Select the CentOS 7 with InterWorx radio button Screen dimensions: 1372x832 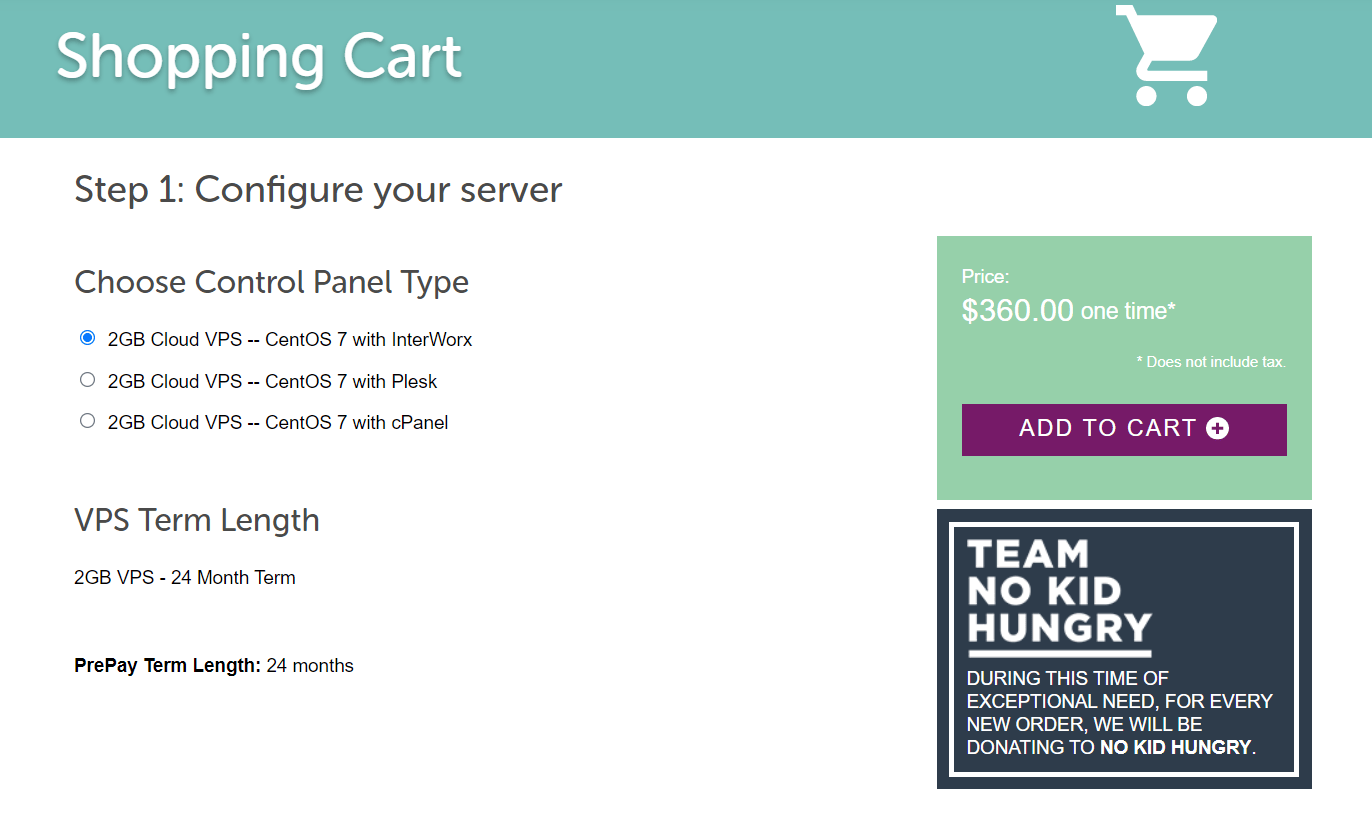click(x=87, y=338)
